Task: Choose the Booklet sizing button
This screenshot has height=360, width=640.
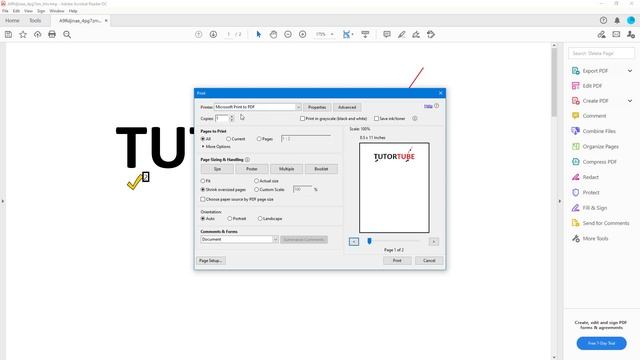Action: click(321, 169)
